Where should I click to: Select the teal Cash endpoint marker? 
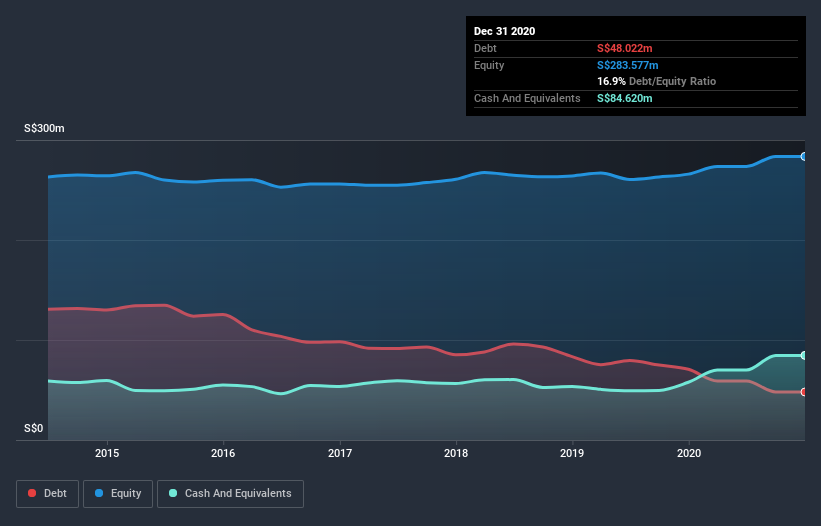click(x=804, y=355)
